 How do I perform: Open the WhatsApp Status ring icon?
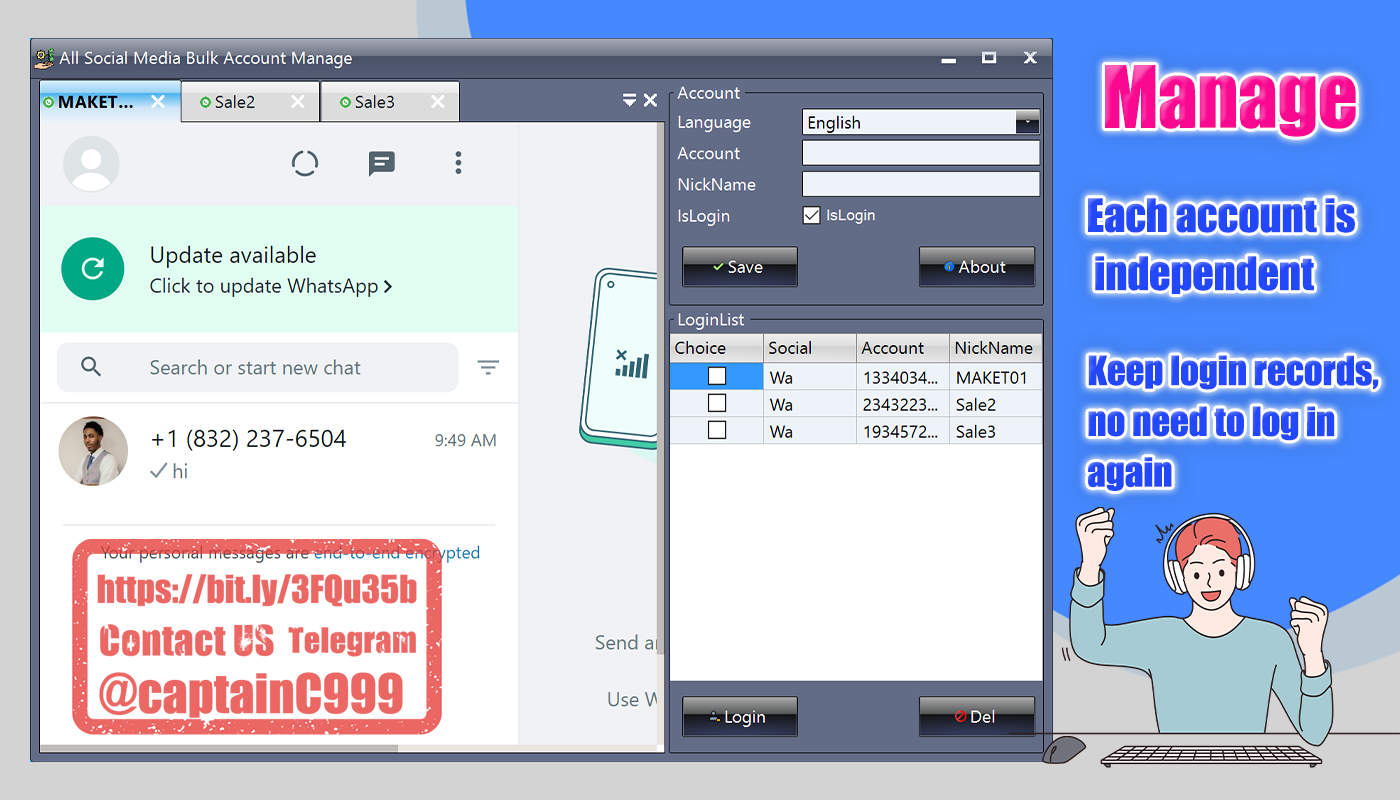(305, 163)
